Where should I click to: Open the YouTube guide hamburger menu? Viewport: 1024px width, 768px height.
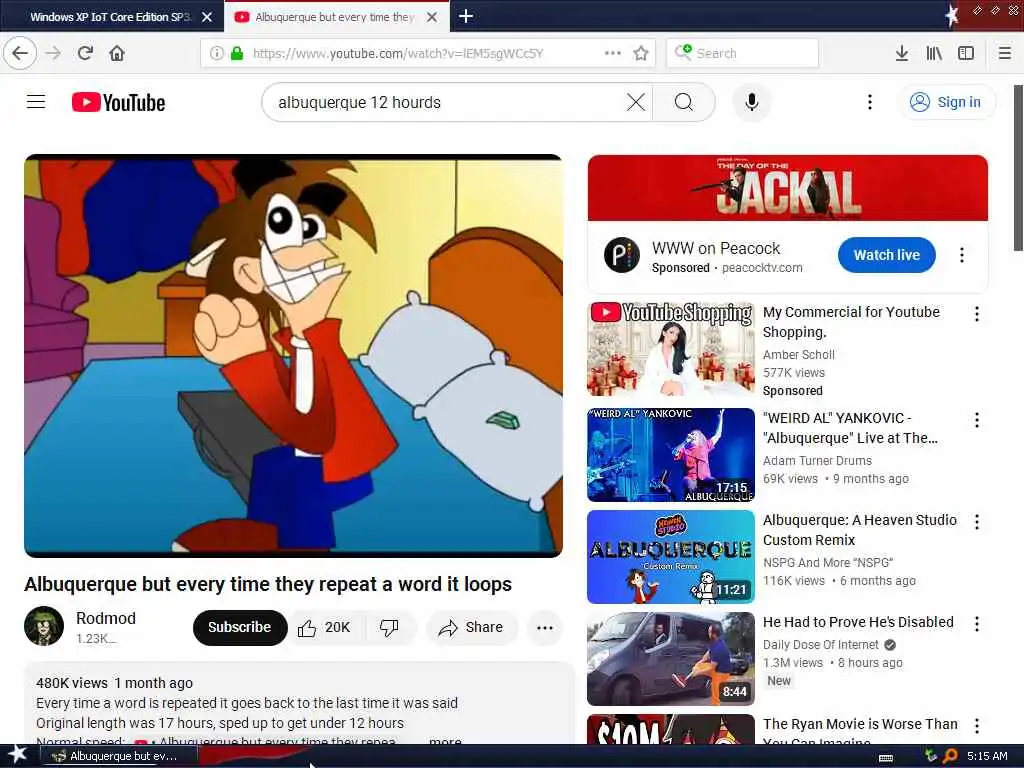point(36,102)
